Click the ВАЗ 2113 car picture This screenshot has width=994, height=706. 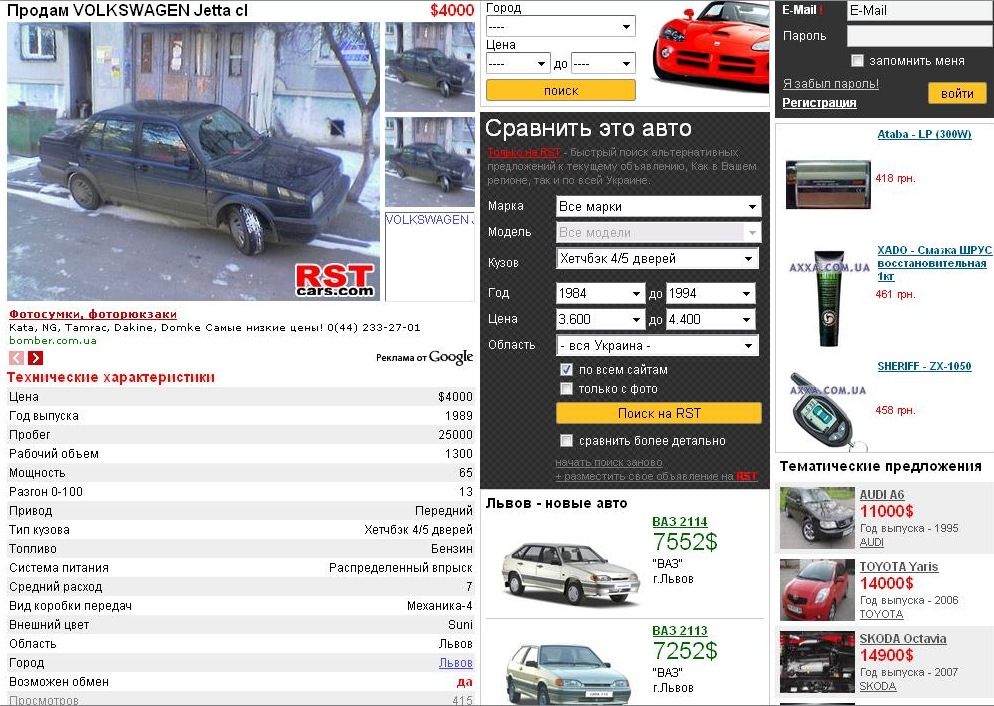click(x=568, y=674)
